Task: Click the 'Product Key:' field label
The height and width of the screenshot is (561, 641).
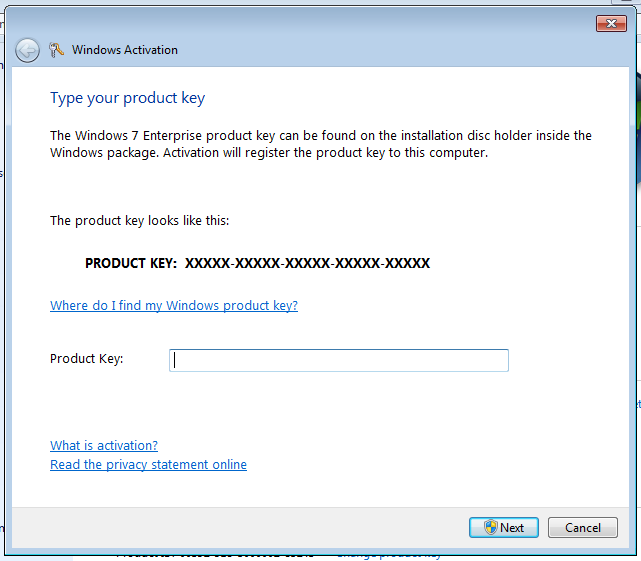Action: click(87, 359)
